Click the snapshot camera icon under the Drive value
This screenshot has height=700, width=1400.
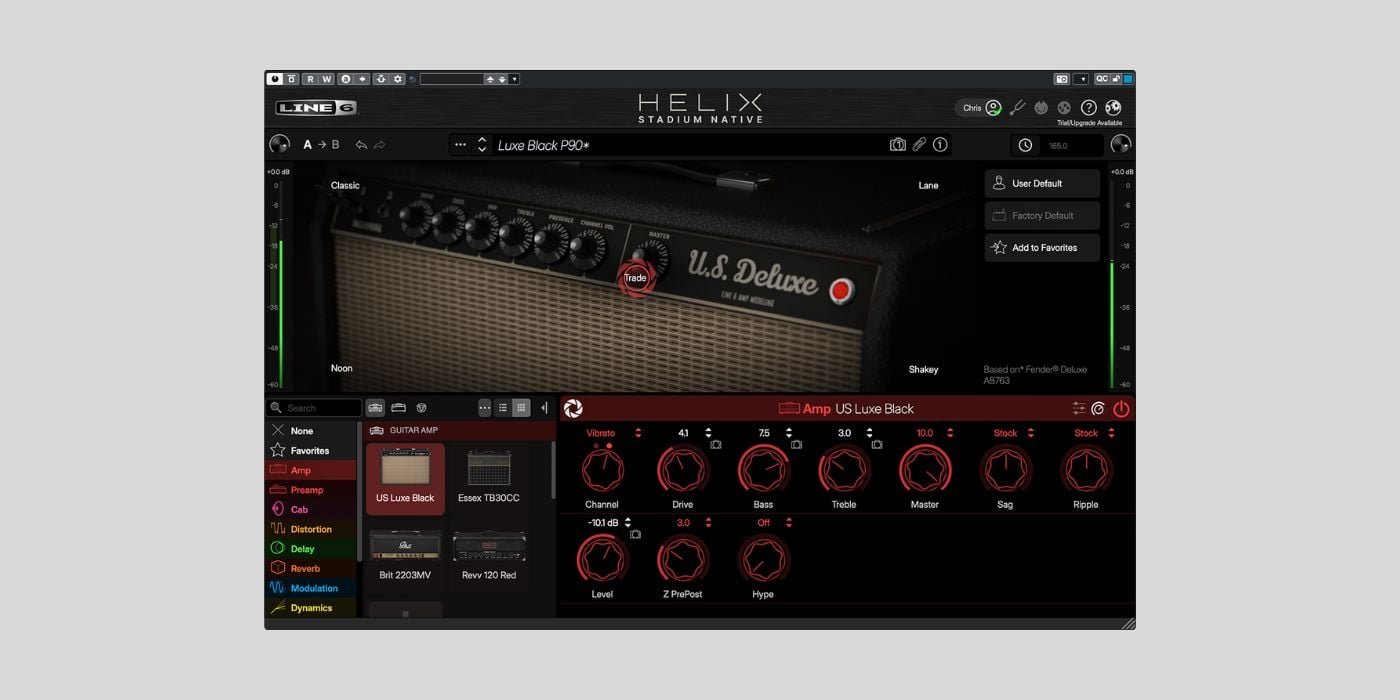pyautogui.click(x=715, y=444)
